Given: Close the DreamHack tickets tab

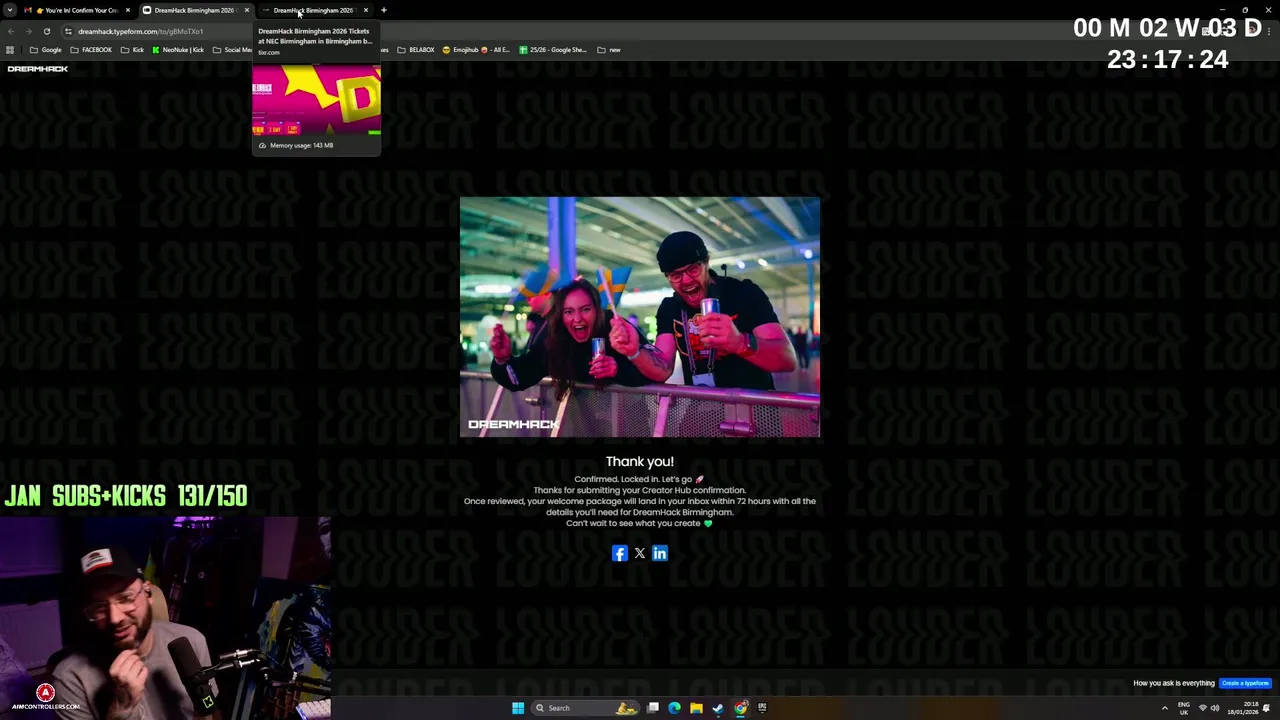Looking at the screenshot, I should tap(366, 10).
